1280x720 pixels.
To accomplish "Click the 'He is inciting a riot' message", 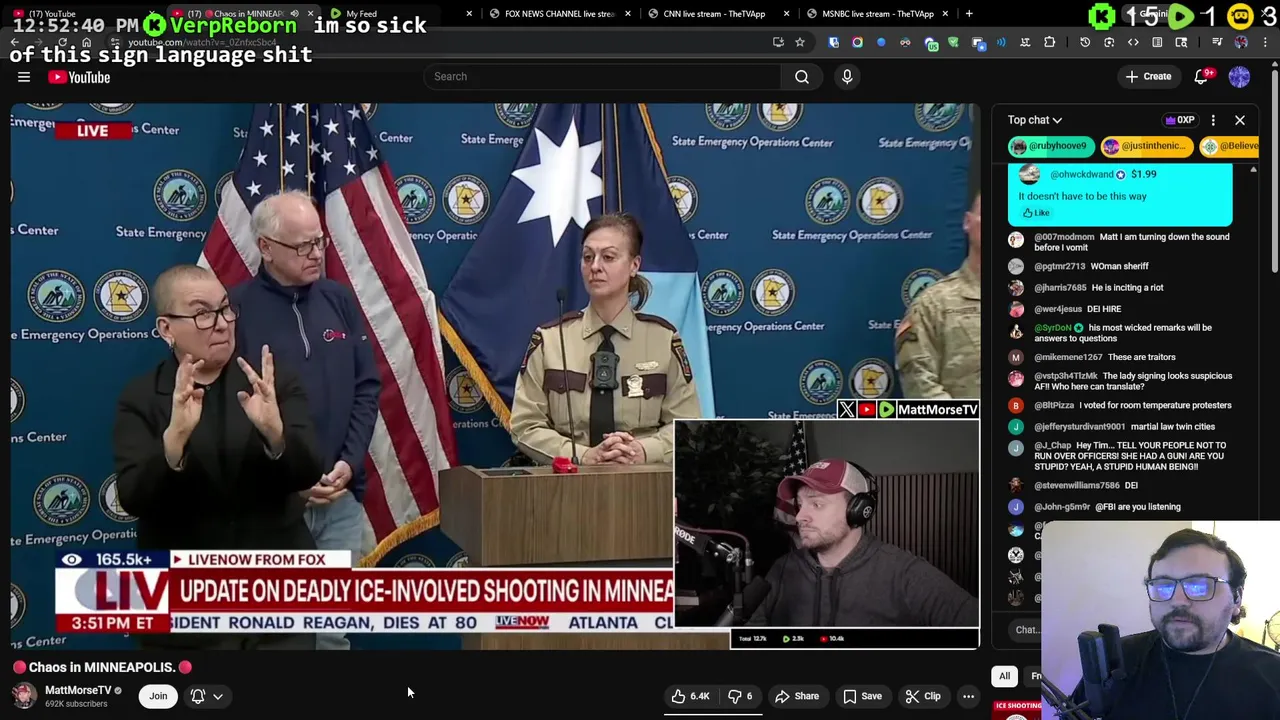I will tap(1127, 287).
